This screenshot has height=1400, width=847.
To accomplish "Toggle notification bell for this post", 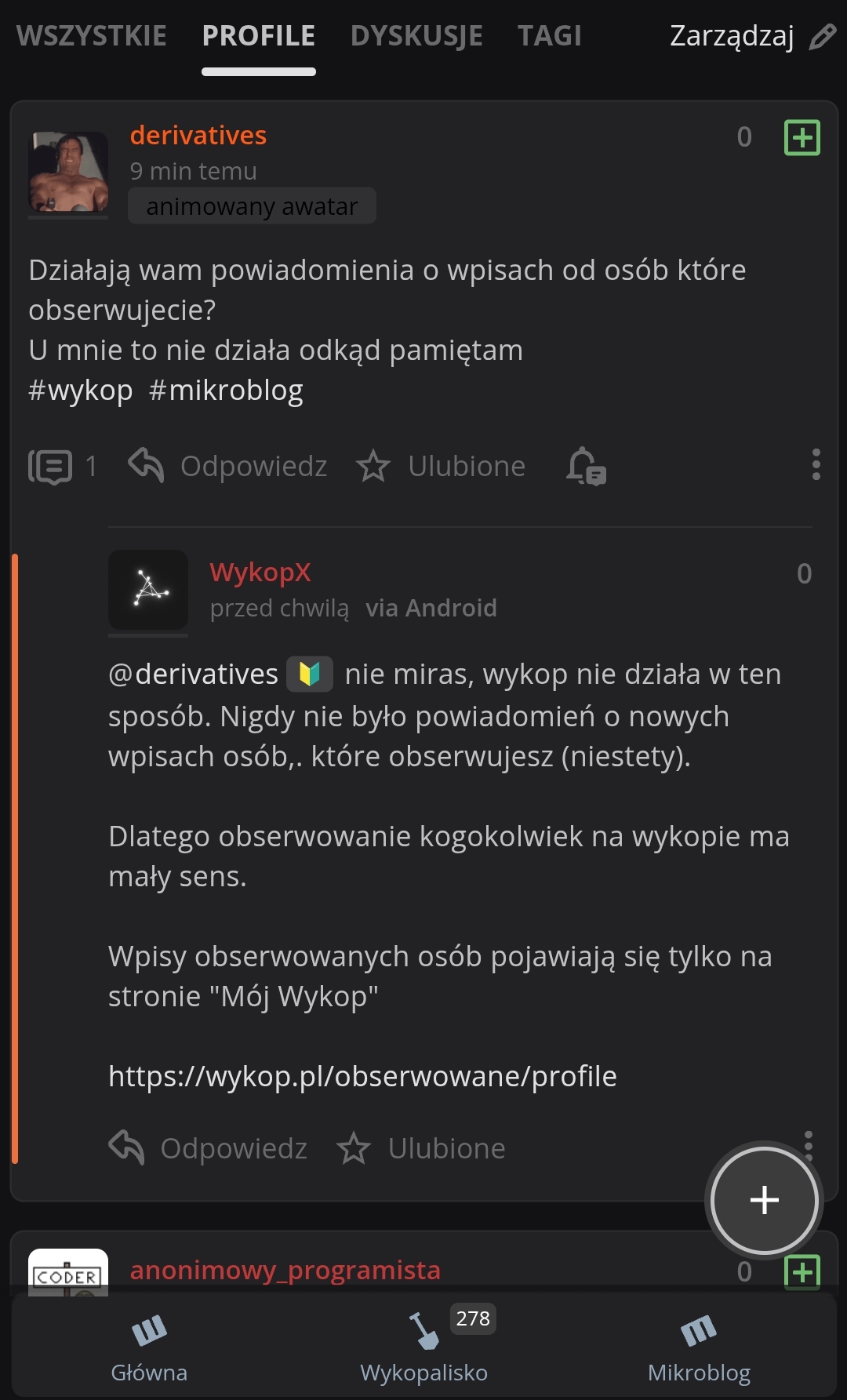I will (586, 466).
